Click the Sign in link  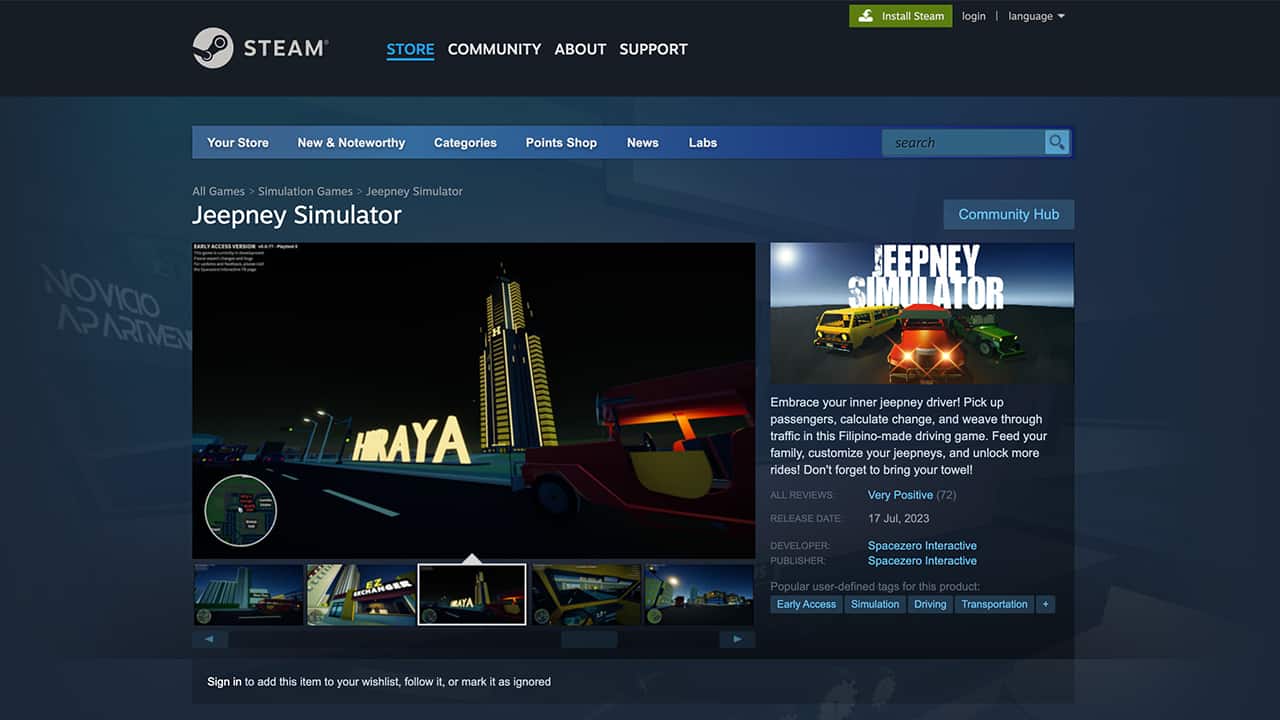tap(224, 682)
